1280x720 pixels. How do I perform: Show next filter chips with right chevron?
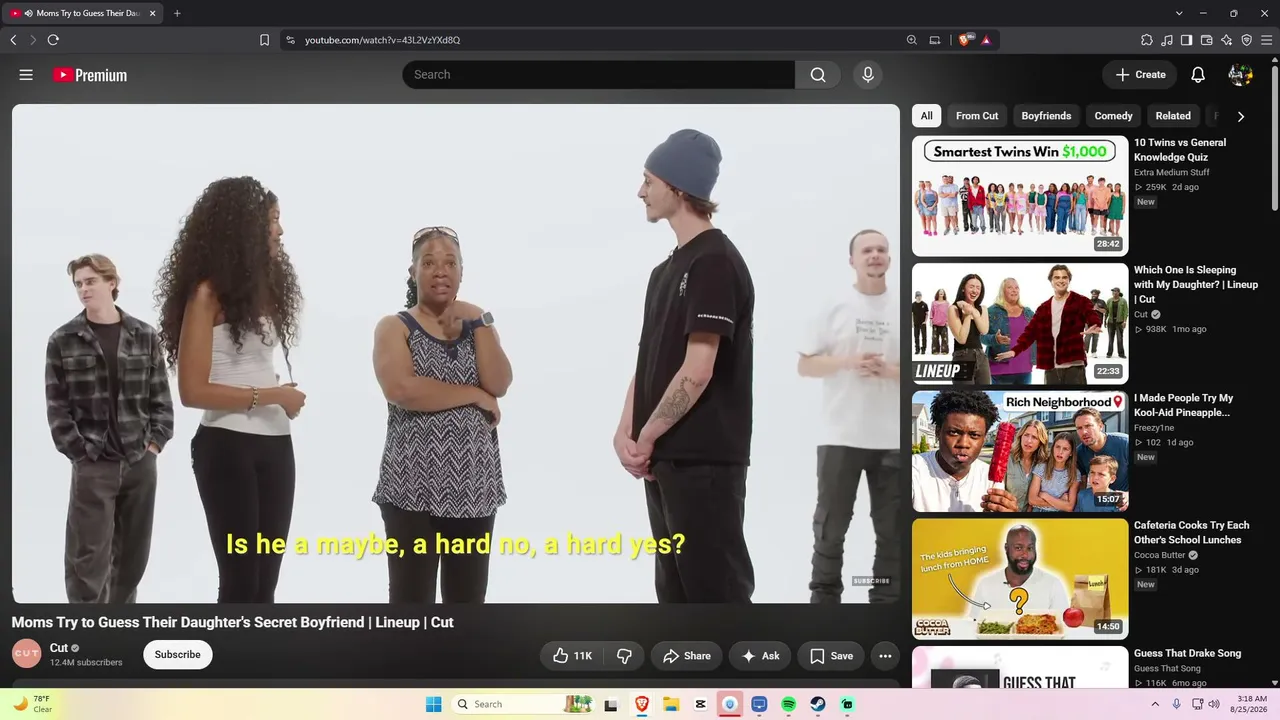click(x=1241, y=116)
